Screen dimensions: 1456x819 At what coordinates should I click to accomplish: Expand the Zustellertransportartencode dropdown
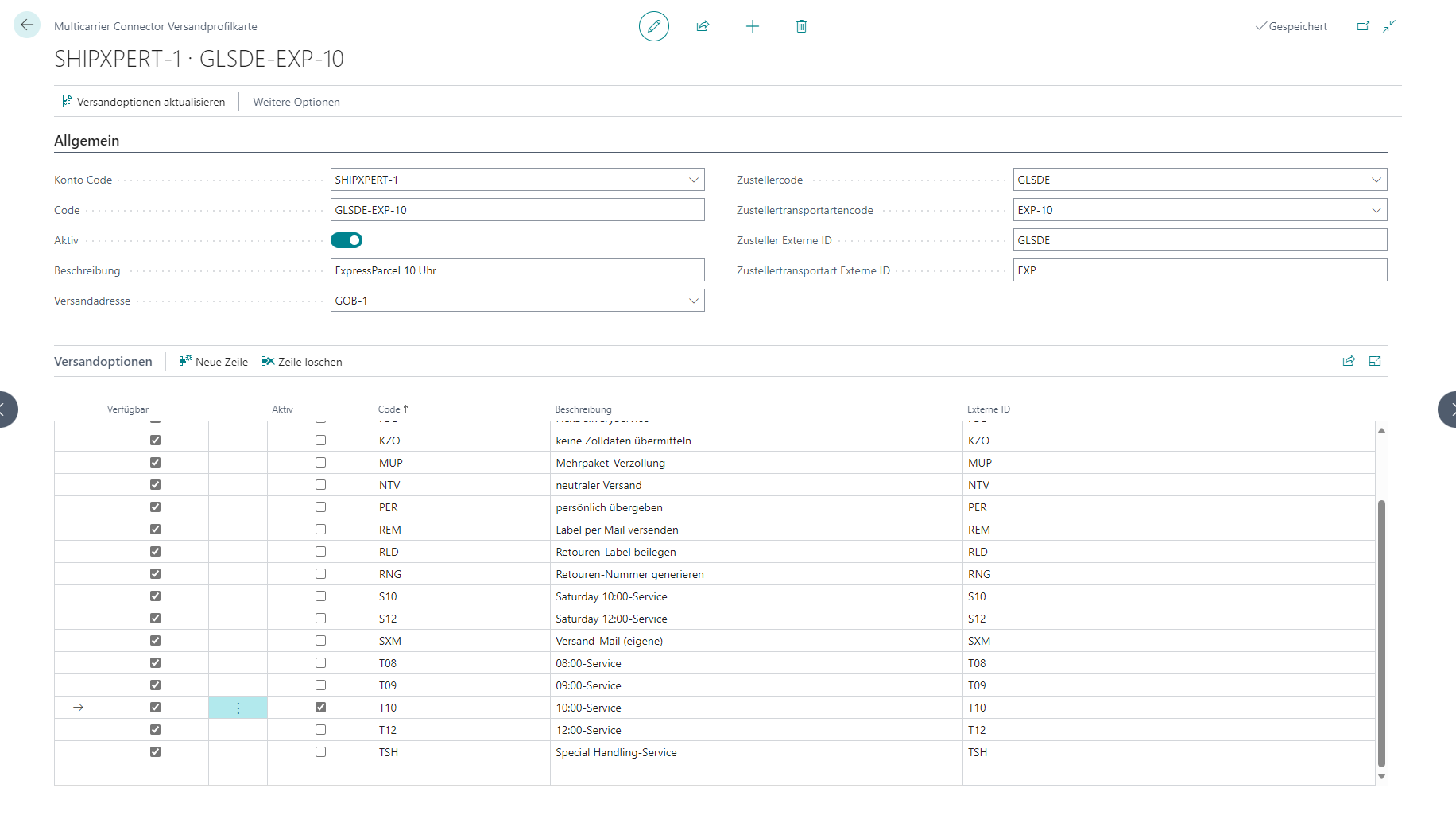coord(1376,210)
